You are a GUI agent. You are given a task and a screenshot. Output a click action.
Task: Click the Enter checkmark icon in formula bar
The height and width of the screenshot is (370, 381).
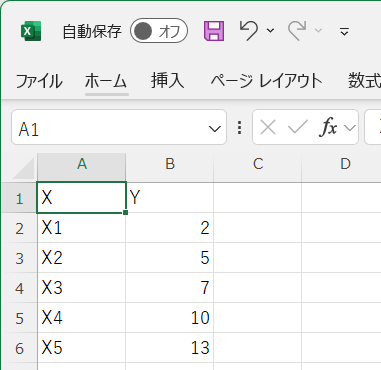[297, 128]
